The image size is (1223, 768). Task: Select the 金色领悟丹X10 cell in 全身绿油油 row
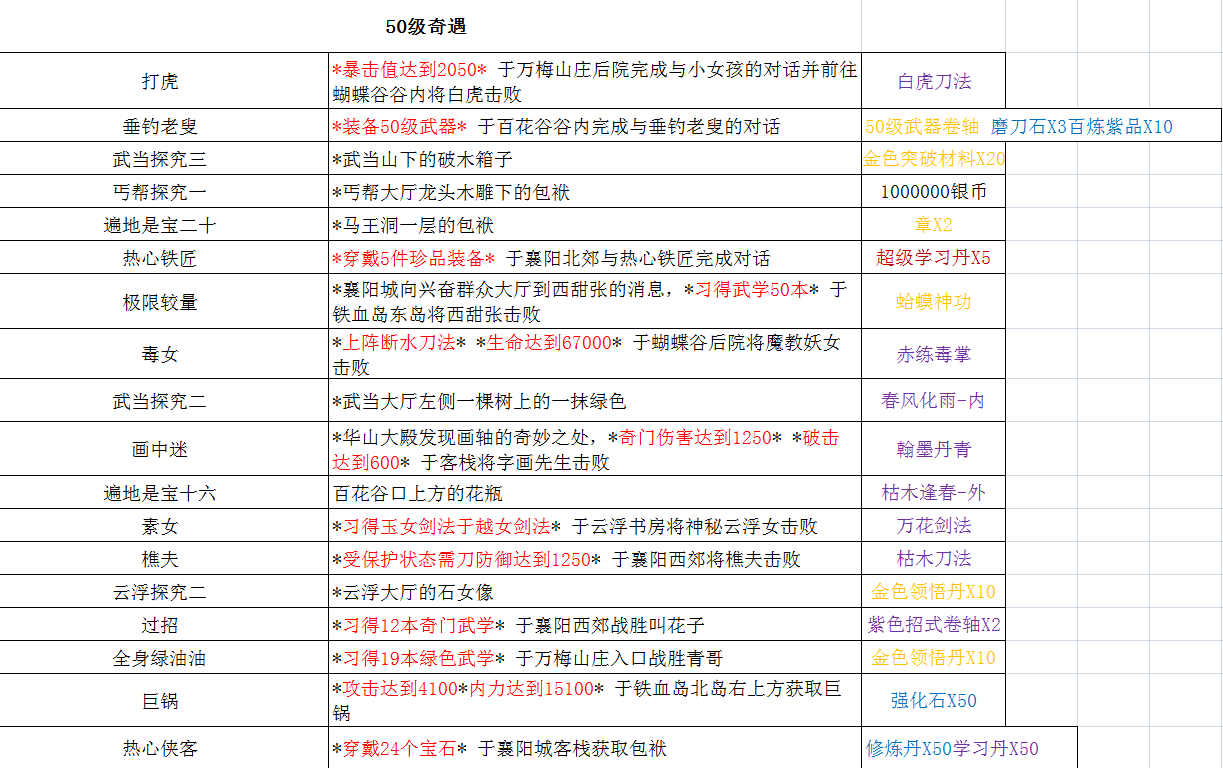point(934,658)
